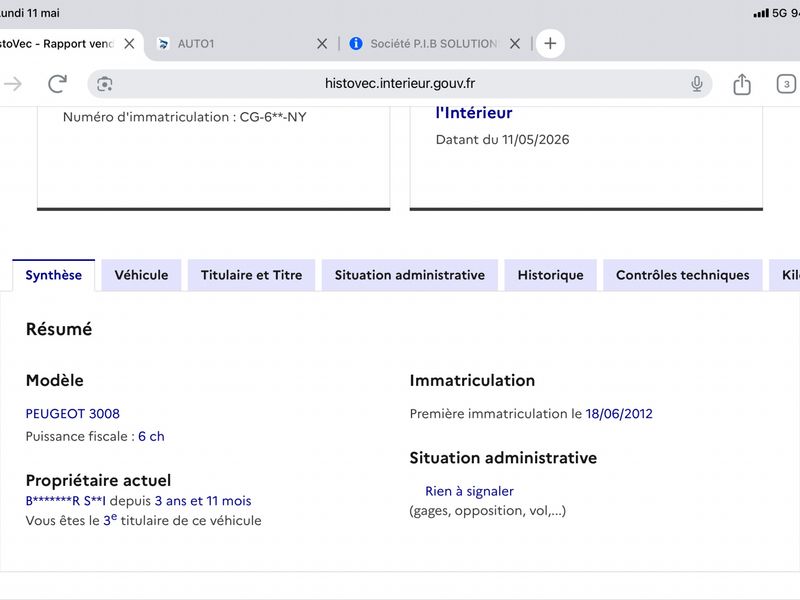Open the share sheet icon

point(742,84)
